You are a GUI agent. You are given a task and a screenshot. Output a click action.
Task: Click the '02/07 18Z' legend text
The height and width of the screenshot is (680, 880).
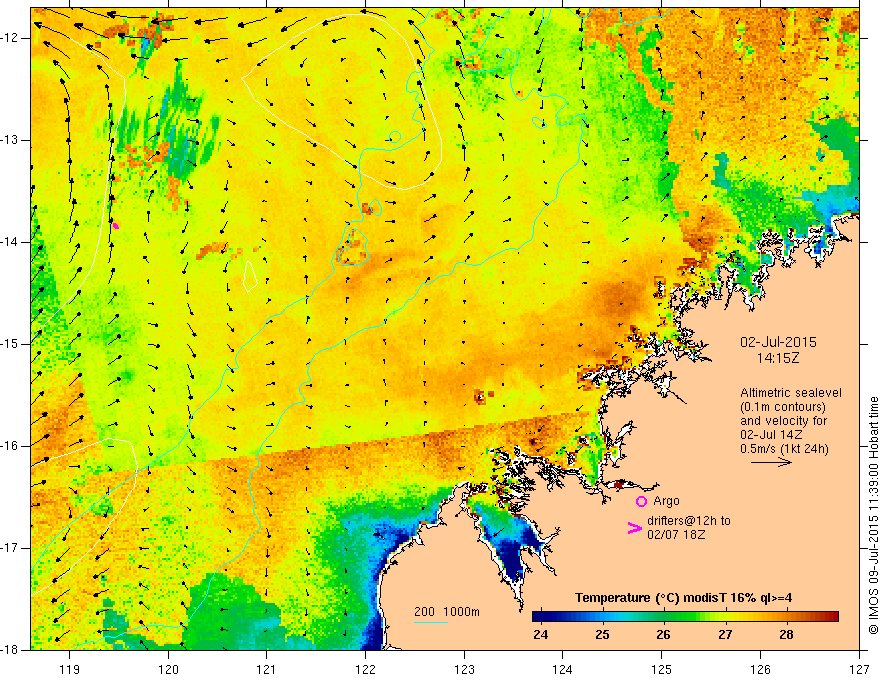tap(676, 535)
